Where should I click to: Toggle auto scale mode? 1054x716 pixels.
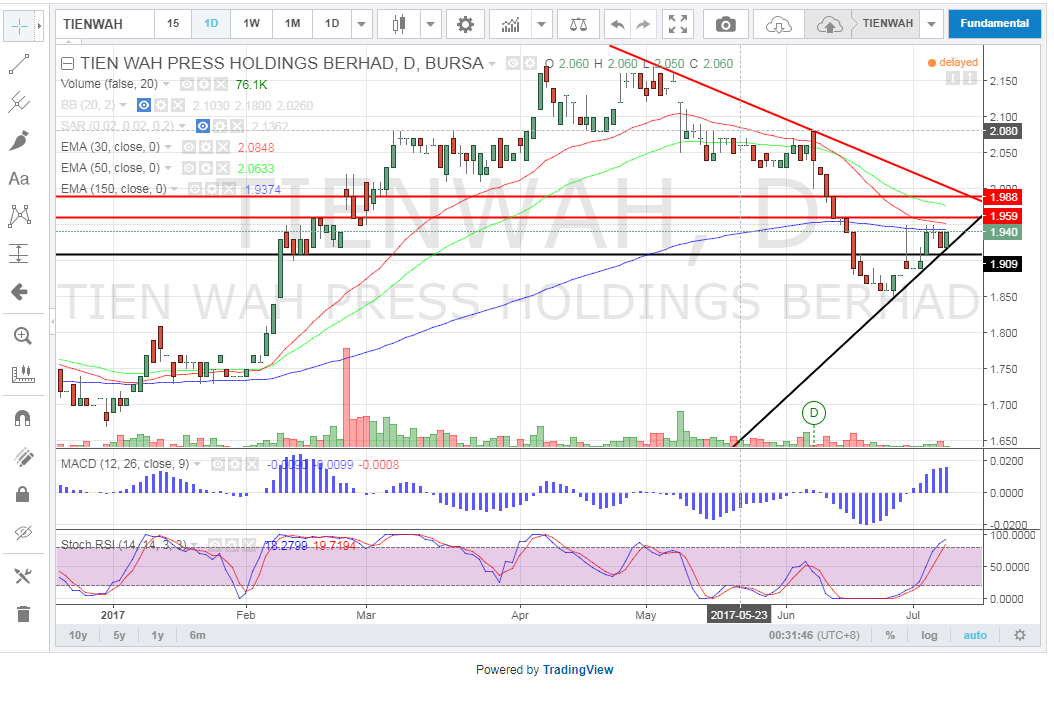(x=975, y=635)
